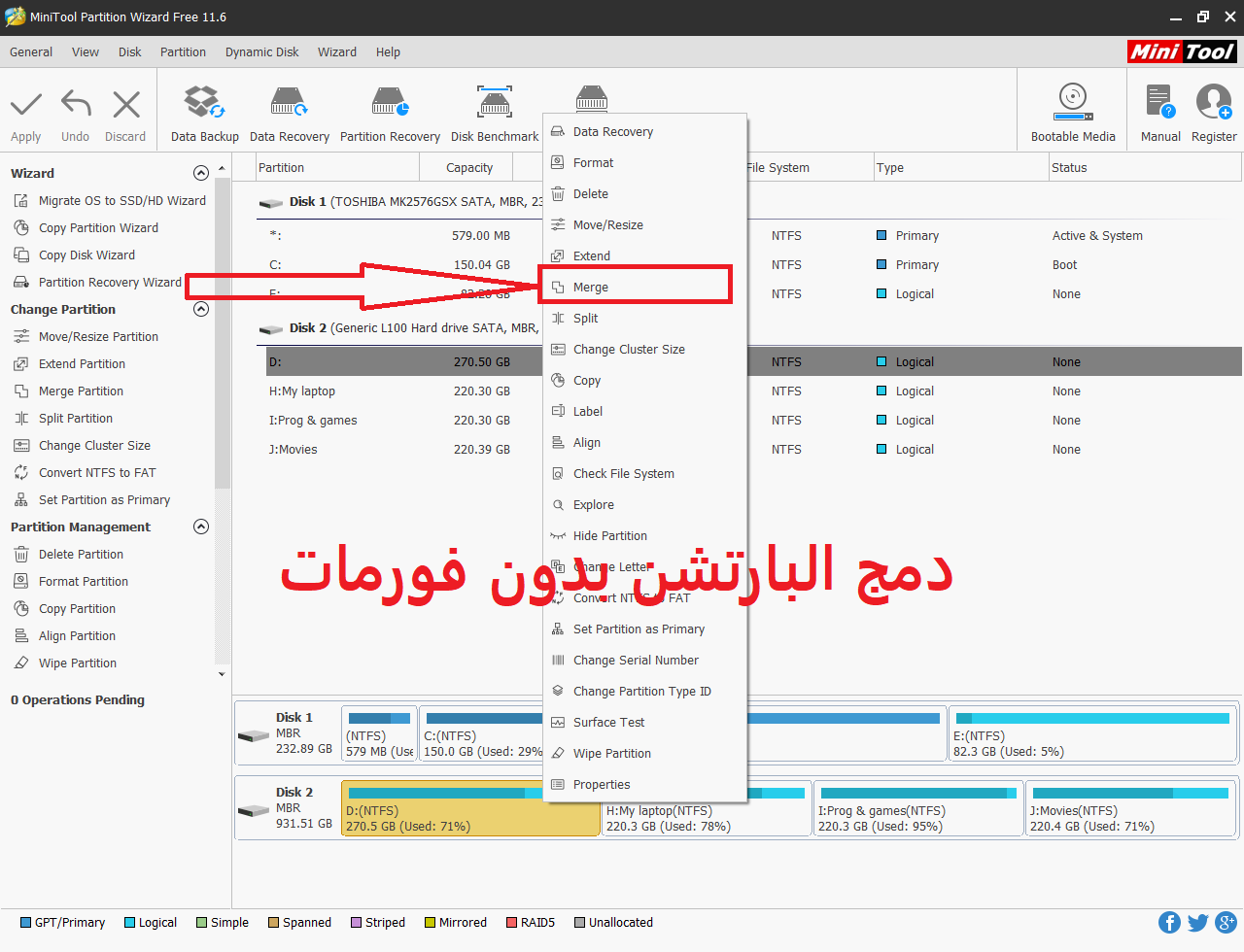Open the Help menu

coord(388,52)
